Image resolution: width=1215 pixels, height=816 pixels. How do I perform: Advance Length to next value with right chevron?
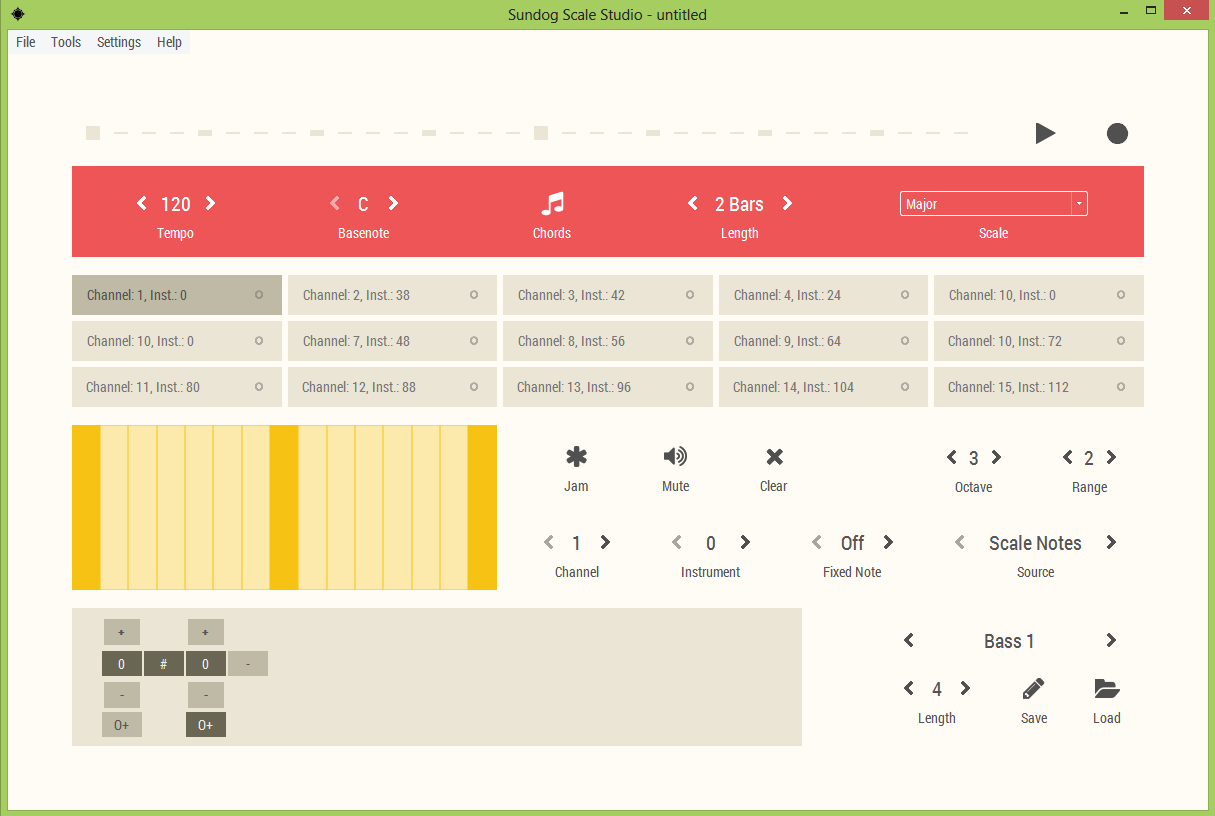(787, 203)
